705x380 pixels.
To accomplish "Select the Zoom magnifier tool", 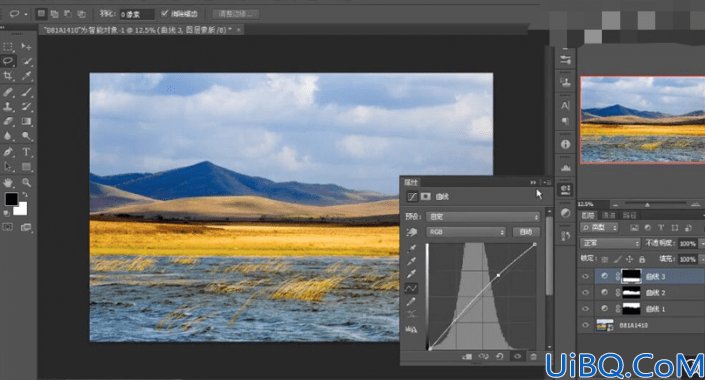I will point(27,182).
